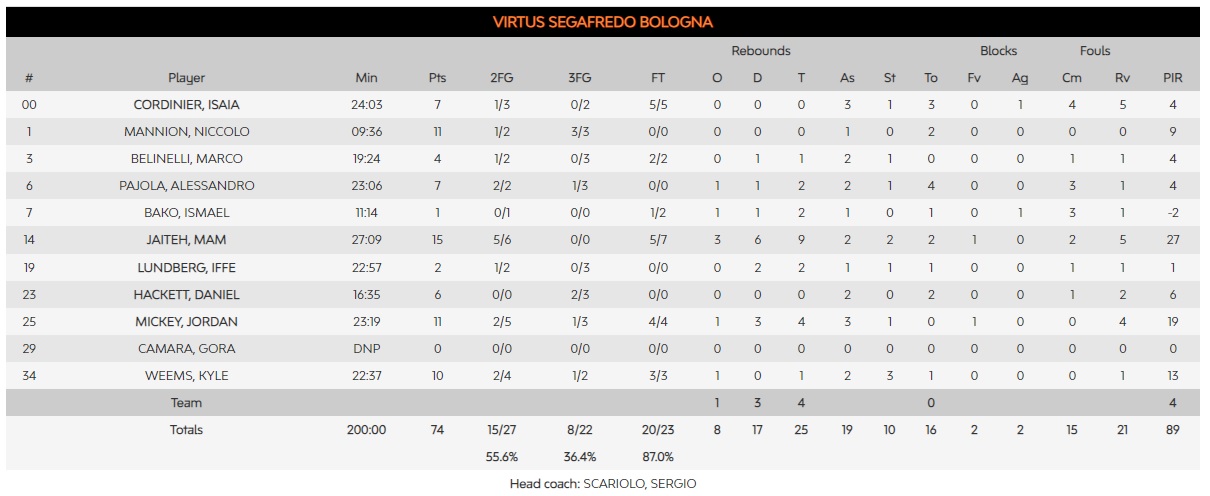Click WEEMS, KYLE player name

coord(186,376)
